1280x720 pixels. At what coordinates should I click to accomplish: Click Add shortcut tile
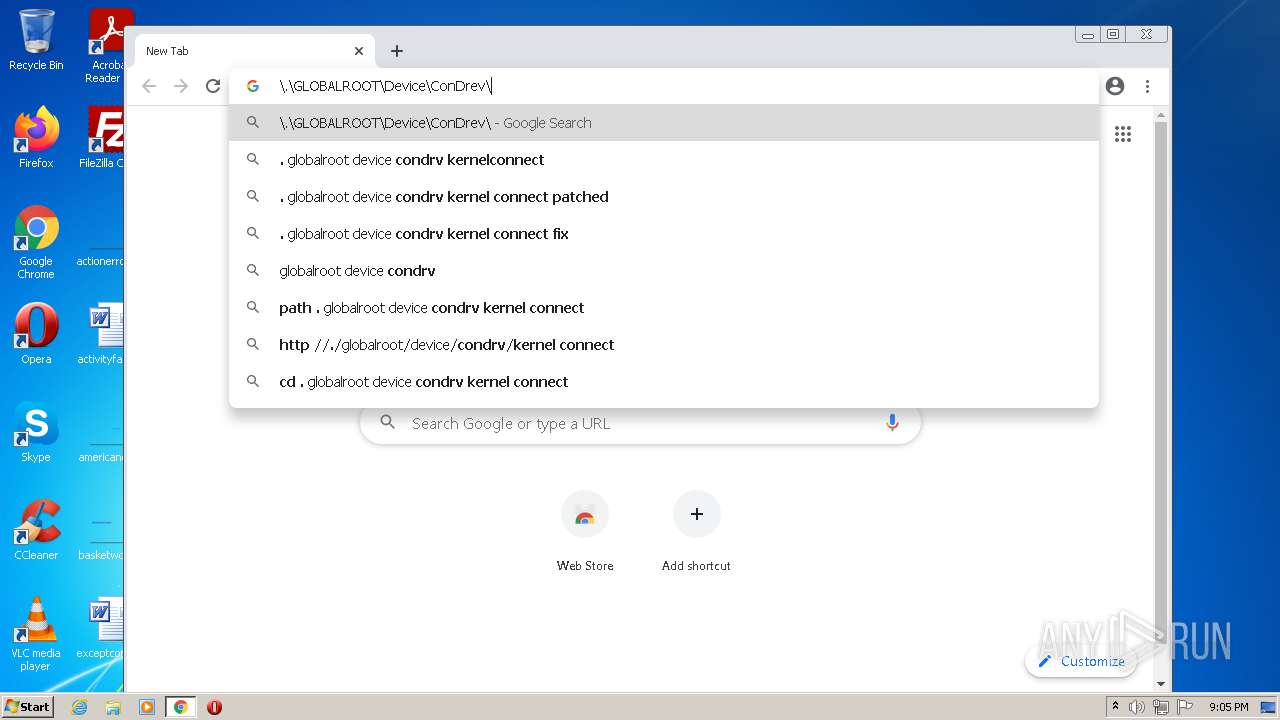[696, 532]
